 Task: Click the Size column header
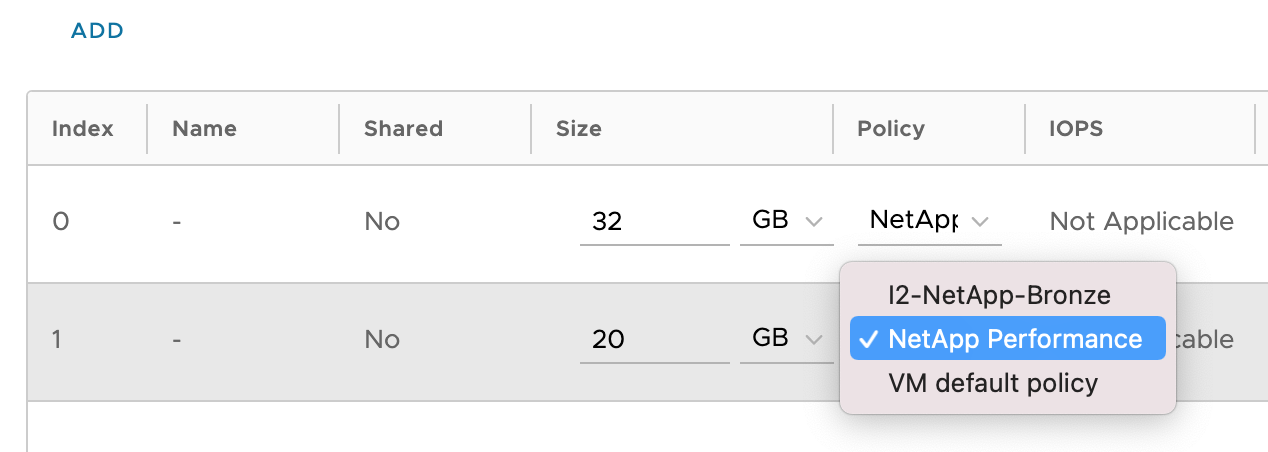[579, 129]
